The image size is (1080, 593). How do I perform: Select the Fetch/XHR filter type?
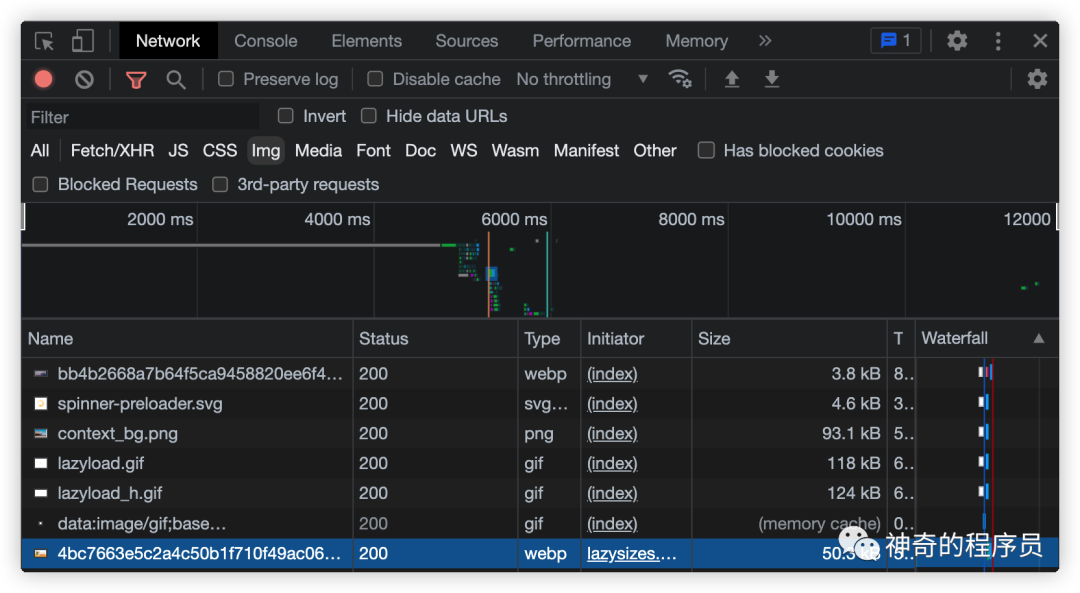point(112,150)
